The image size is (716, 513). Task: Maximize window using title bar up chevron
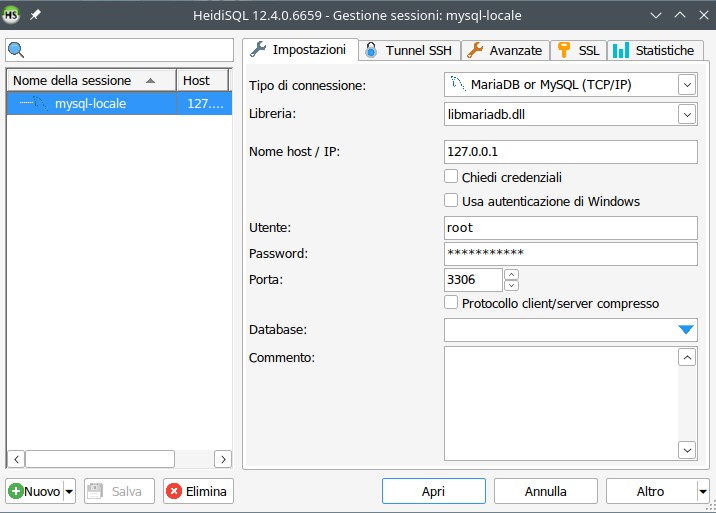pyautogui.click(x=680, y=15)
